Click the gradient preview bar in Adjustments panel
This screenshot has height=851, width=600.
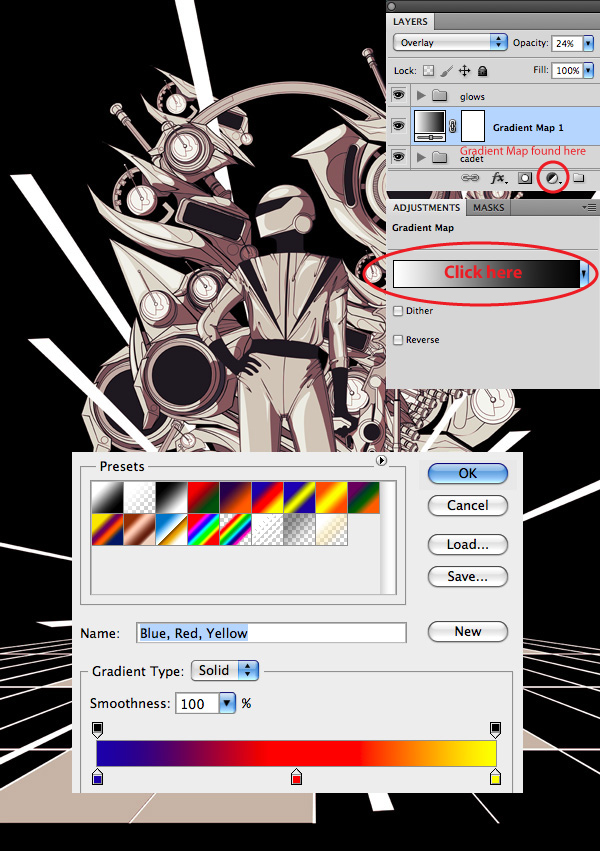[x=486, y=274]
